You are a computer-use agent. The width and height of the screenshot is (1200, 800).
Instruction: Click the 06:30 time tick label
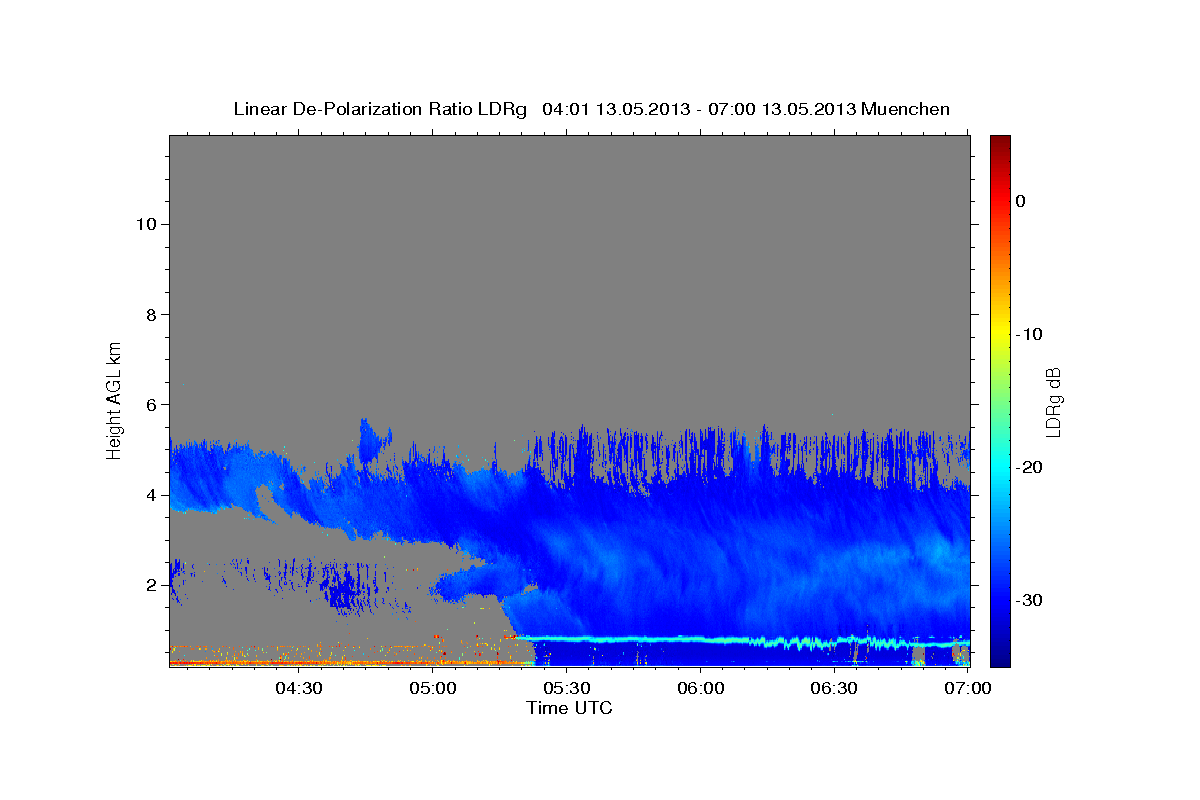(834, 688)
